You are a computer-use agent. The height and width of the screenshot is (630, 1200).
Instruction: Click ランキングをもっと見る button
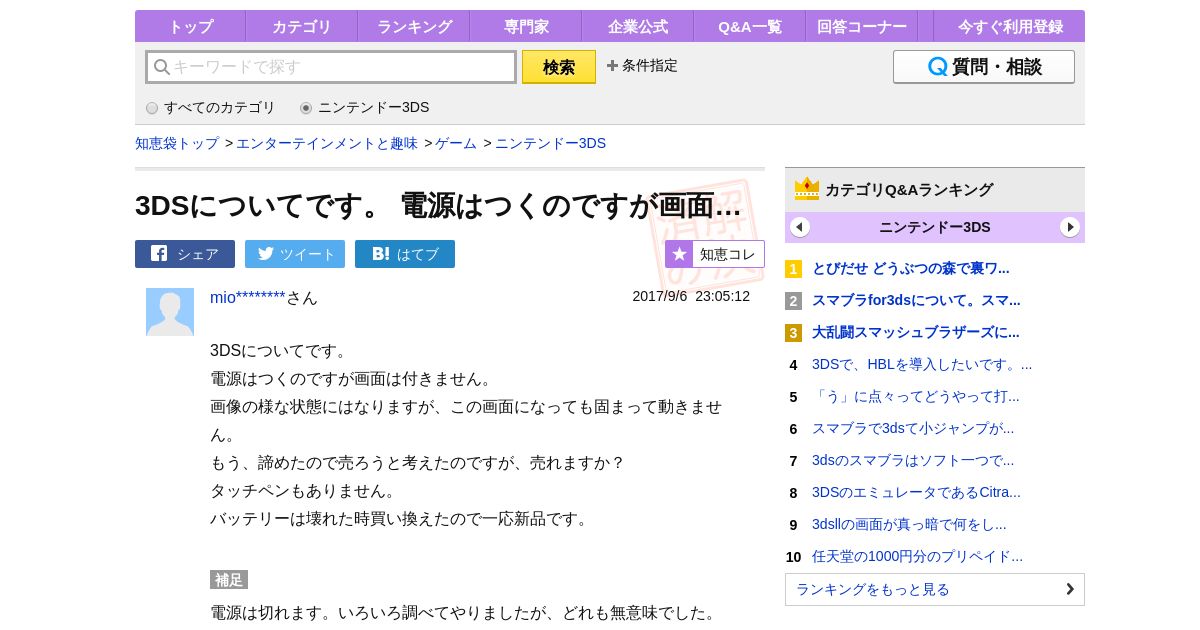[935, 589]
